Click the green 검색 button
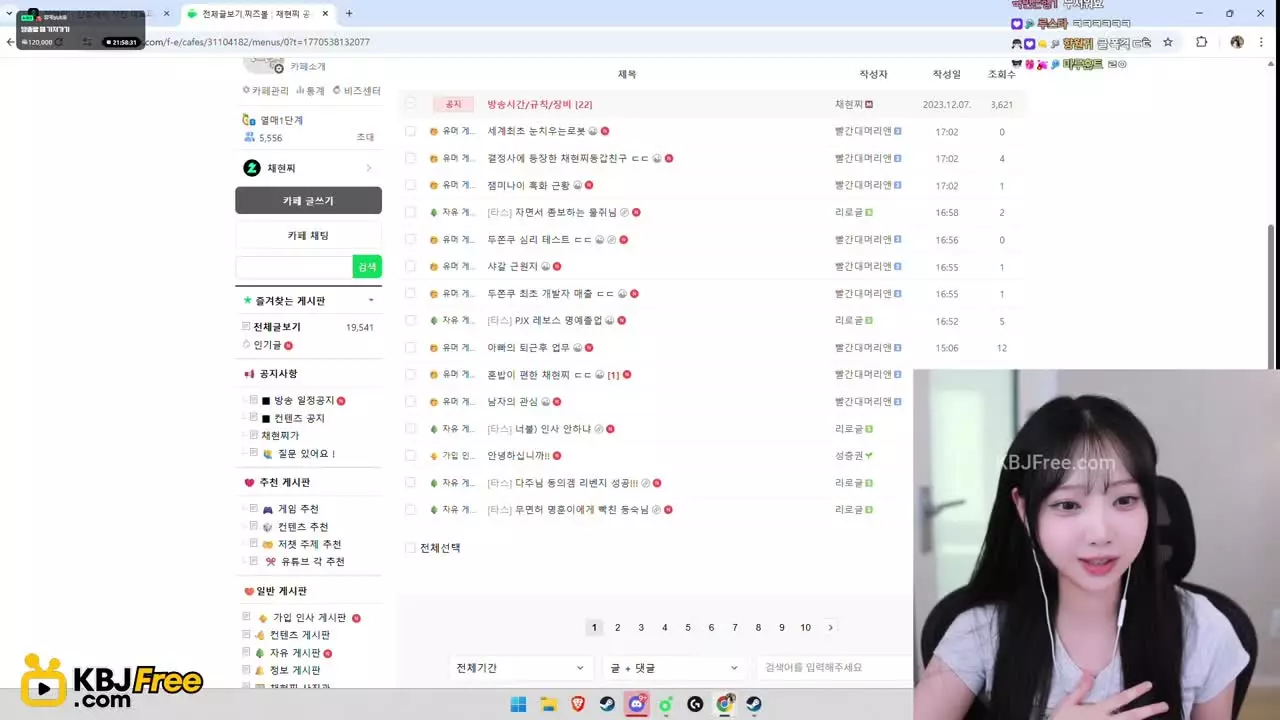The image size is (1280, 720). 367,267
